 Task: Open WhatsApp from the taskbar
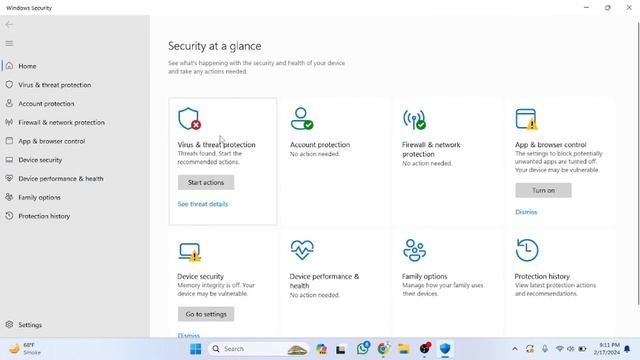362,349
